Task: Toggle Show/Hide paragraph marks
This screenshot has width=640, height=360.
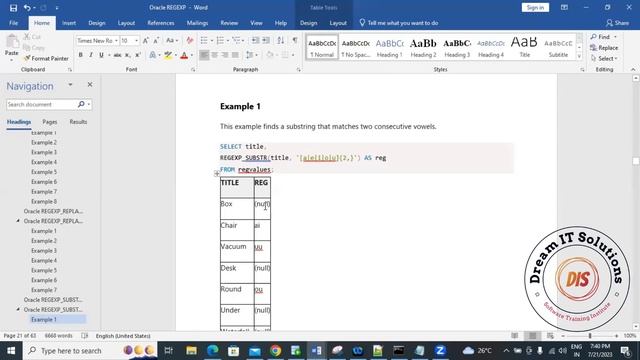Action: [x=295, y=40]
